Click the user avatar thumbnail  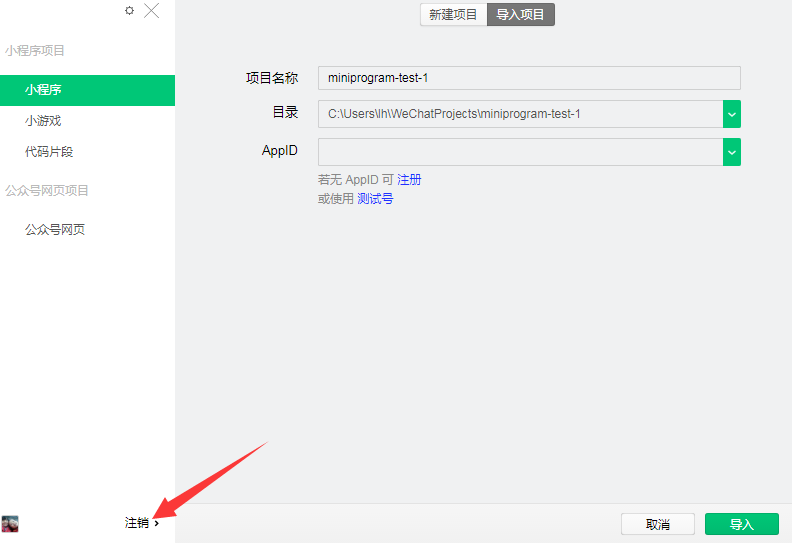(x=10, y=523)
